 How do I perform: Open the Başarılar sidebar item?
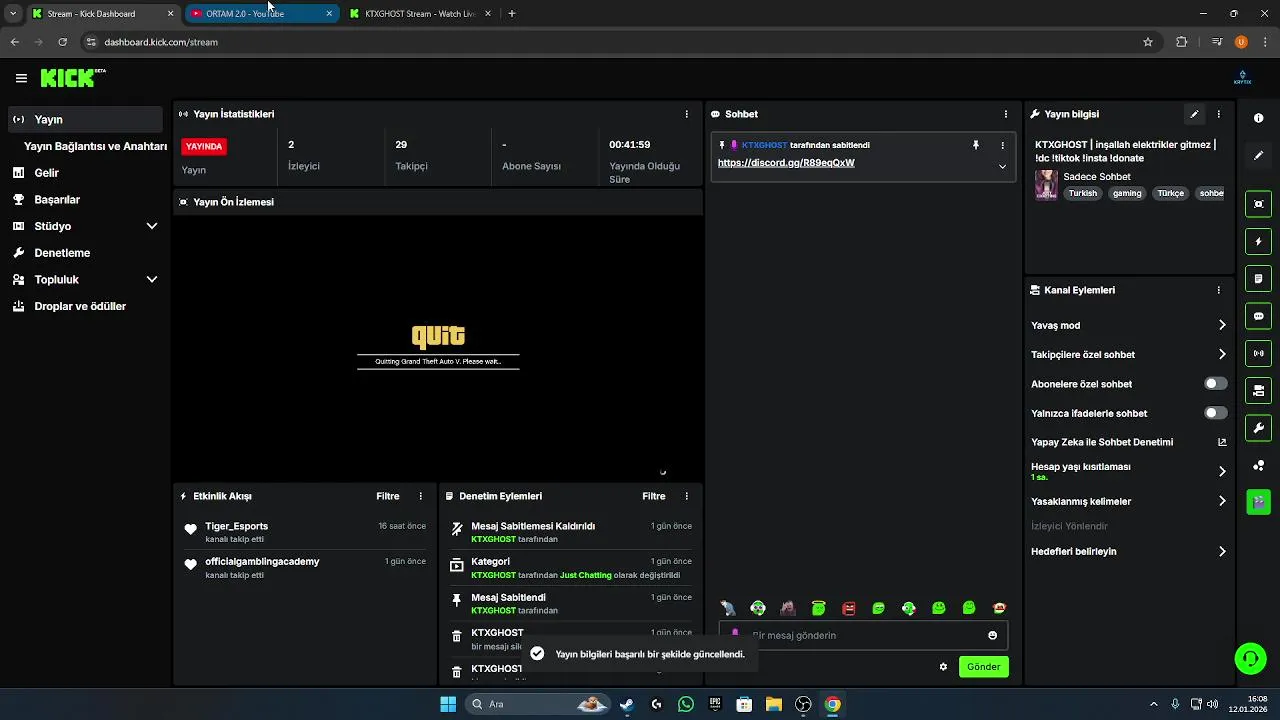[85, 200]
